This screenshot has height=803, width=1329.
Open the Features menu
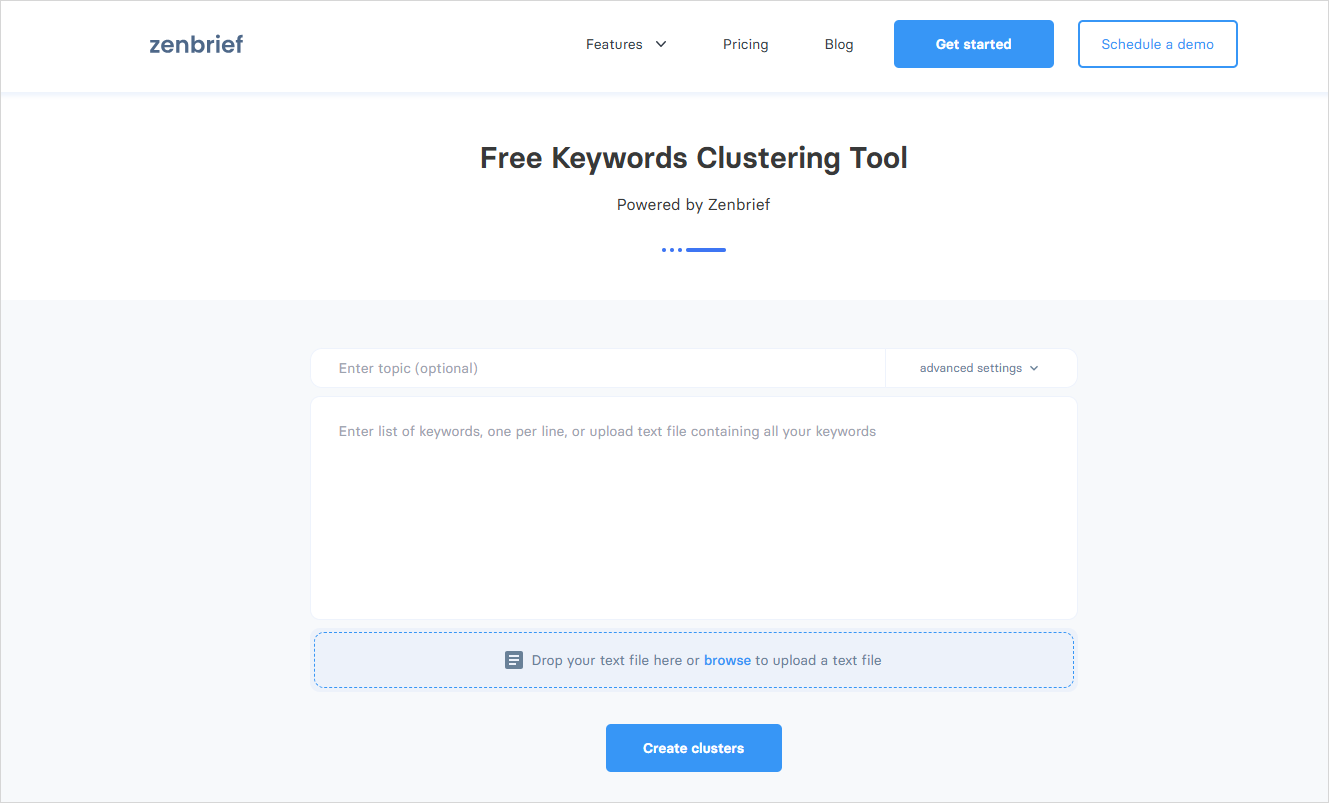click(614, 44)
